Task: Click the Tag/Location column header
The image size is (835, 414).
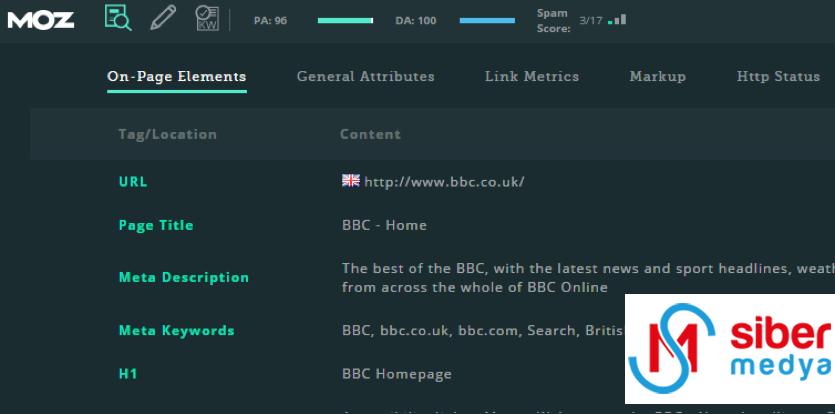Action: 168,134
